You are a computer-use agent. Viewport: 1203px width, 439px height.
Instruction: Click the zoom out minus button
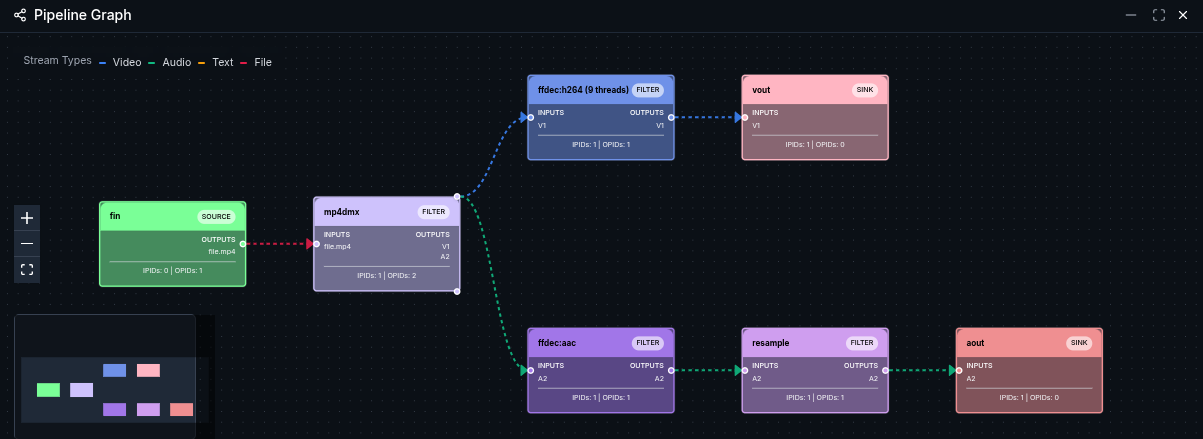[x=27, y=243]
